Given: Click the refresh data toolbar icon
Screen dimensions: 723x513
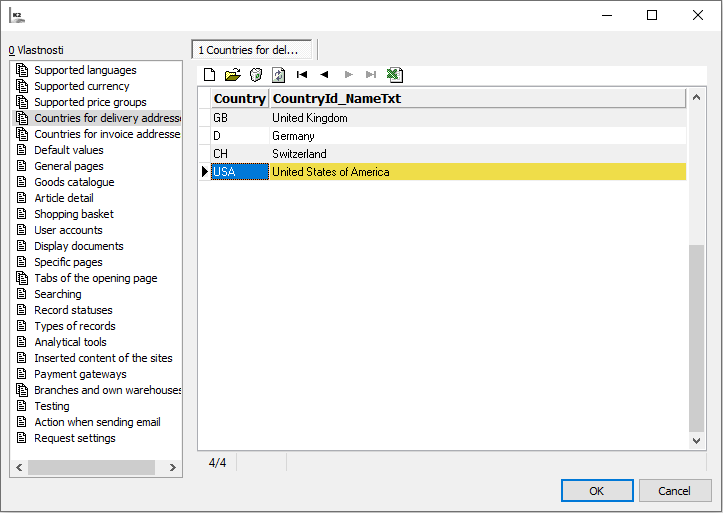Looking at the screenshot, I should click(x=279, y=75).
